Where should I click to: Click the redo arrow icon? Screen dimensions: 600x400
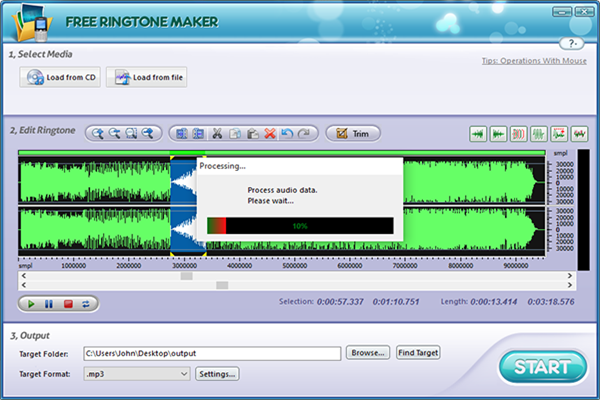(305, 133)
